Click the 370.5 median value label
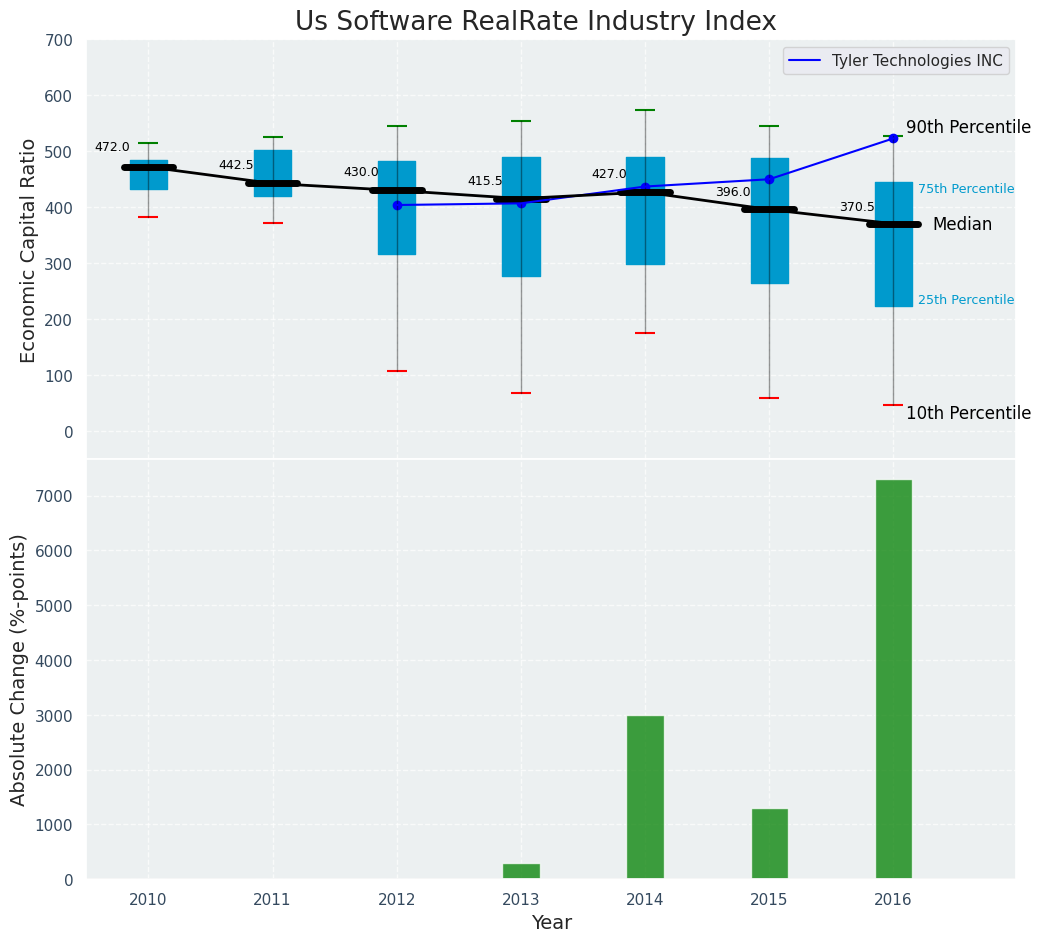The height and width of the screenshot is (942, 1041). (x=856, y=207)
